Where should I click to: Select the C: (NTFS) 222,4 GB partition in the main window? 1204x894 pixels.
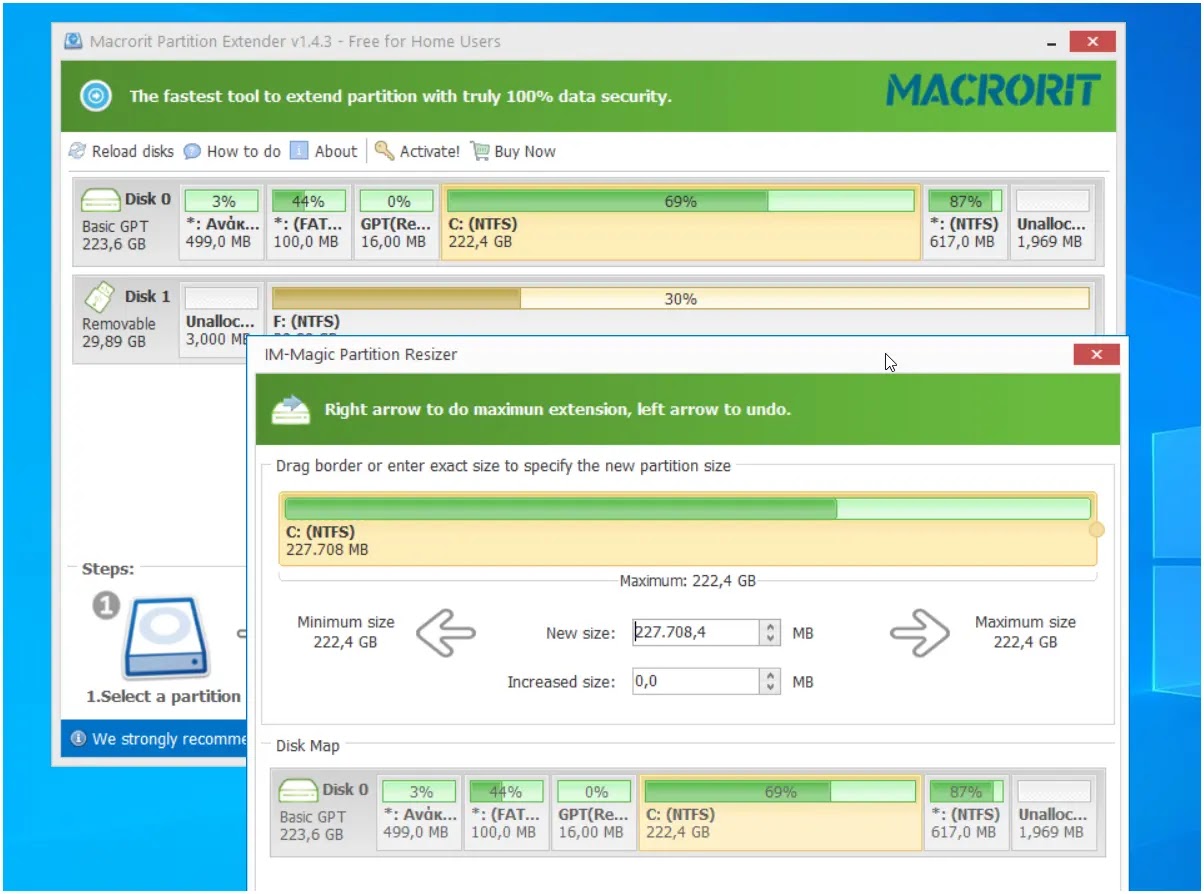[680, 221]
